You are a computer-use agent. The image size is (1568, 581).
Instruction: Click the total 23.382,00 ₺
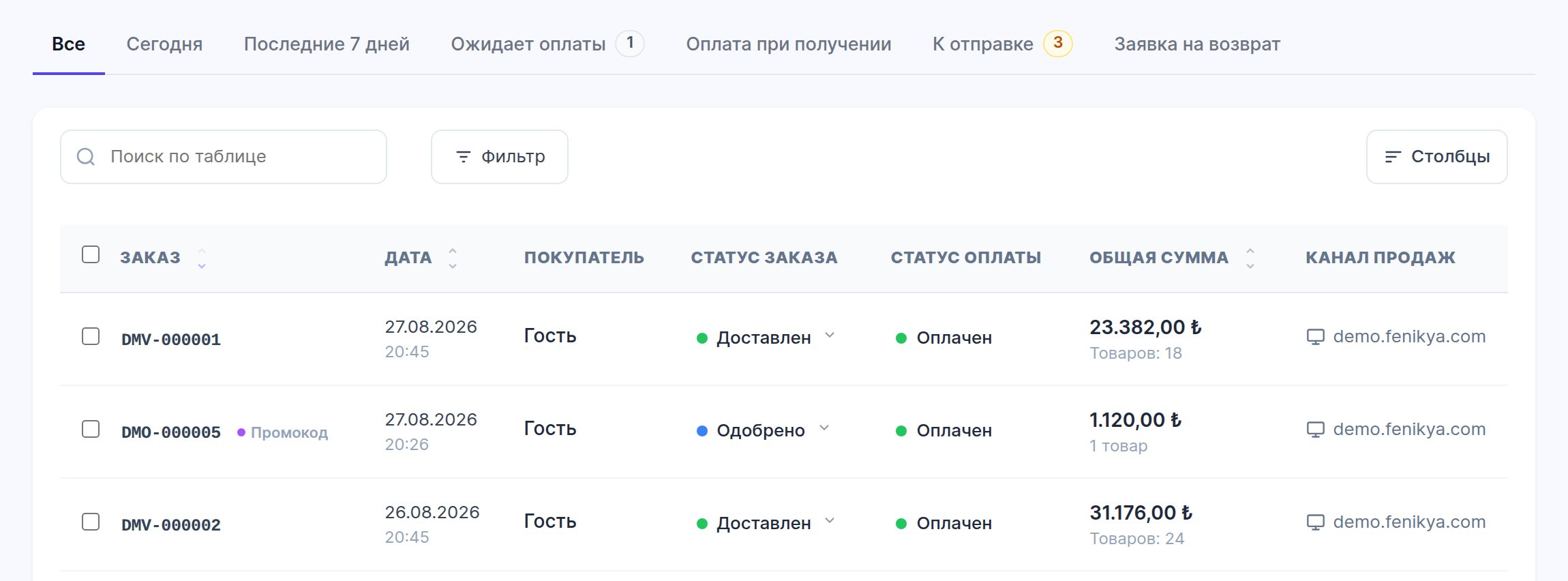[1145, 327]
